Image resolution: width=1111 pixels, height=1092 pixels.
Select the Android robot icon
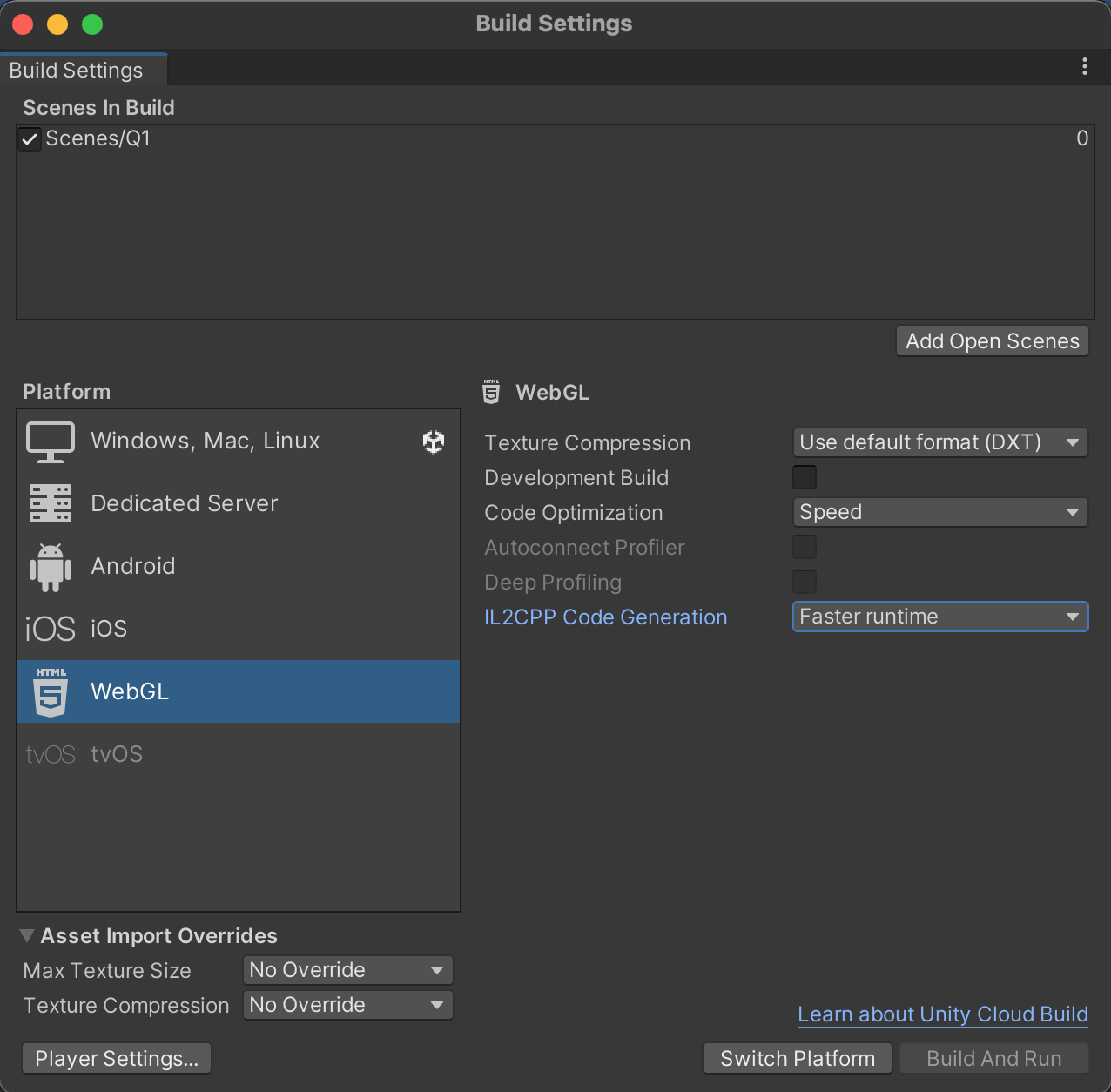pyautogui.click(x=50, y=567)
